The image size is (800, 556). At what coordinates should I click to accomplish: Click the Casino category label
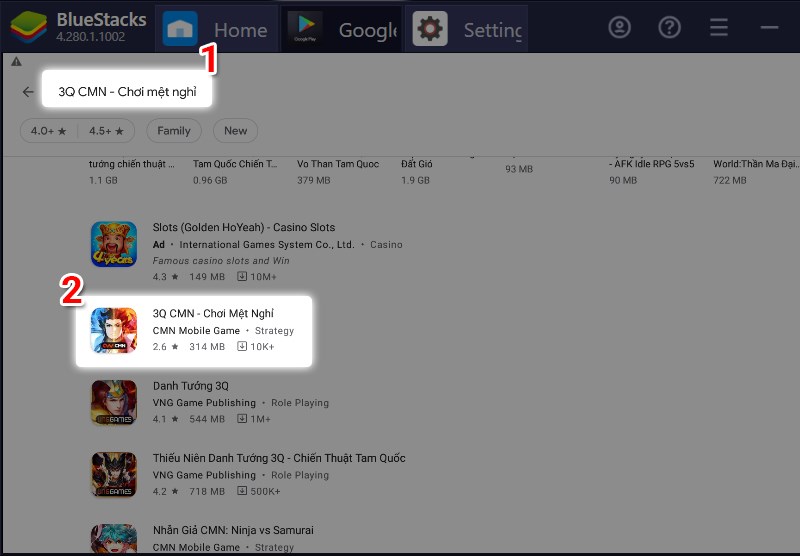coord(386,245)
